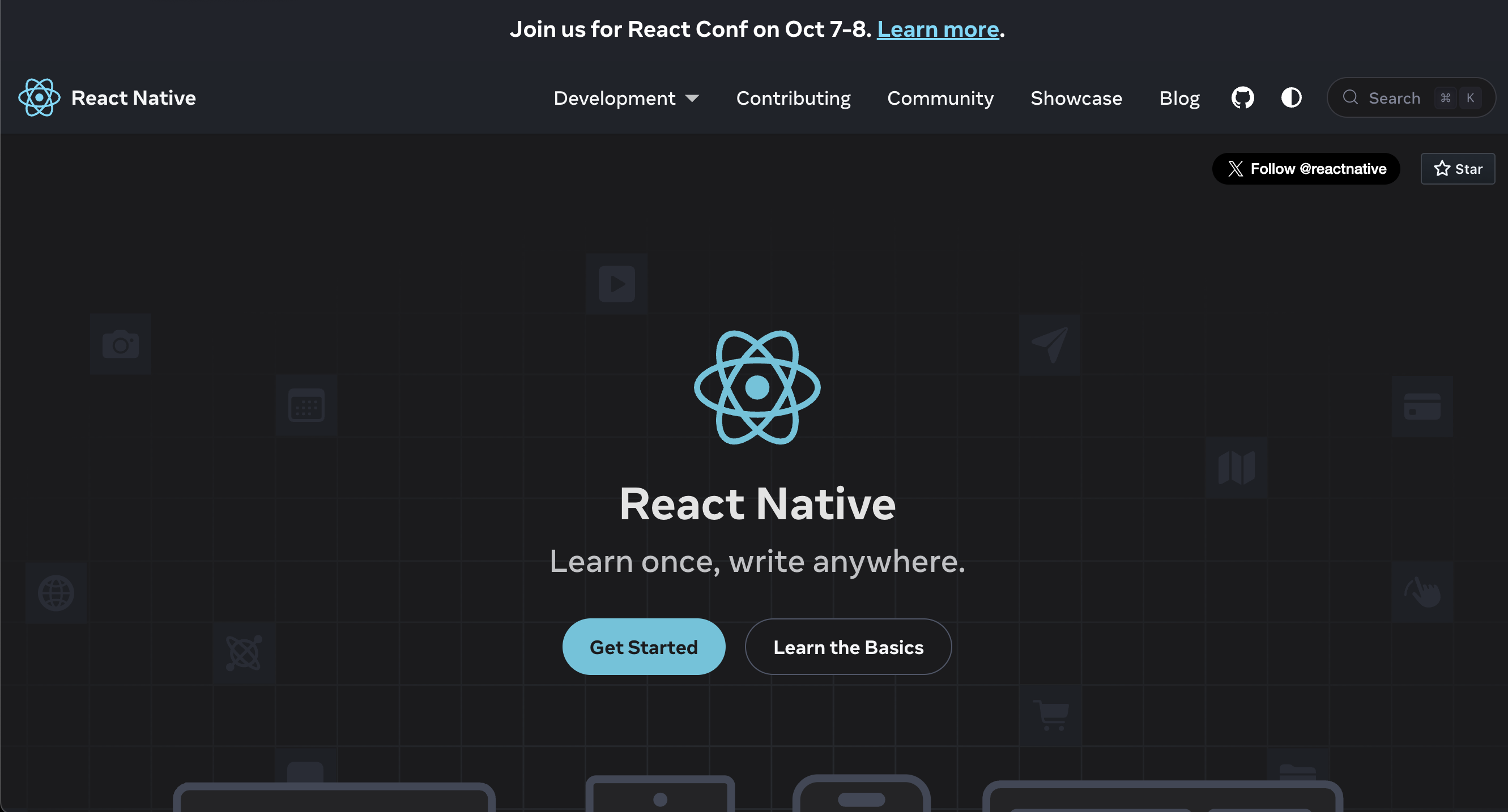Image resolution: width=1508 pixels, height=812 pixels.
Task: Open the GitHub repository icon
Action: point(1242,98)
